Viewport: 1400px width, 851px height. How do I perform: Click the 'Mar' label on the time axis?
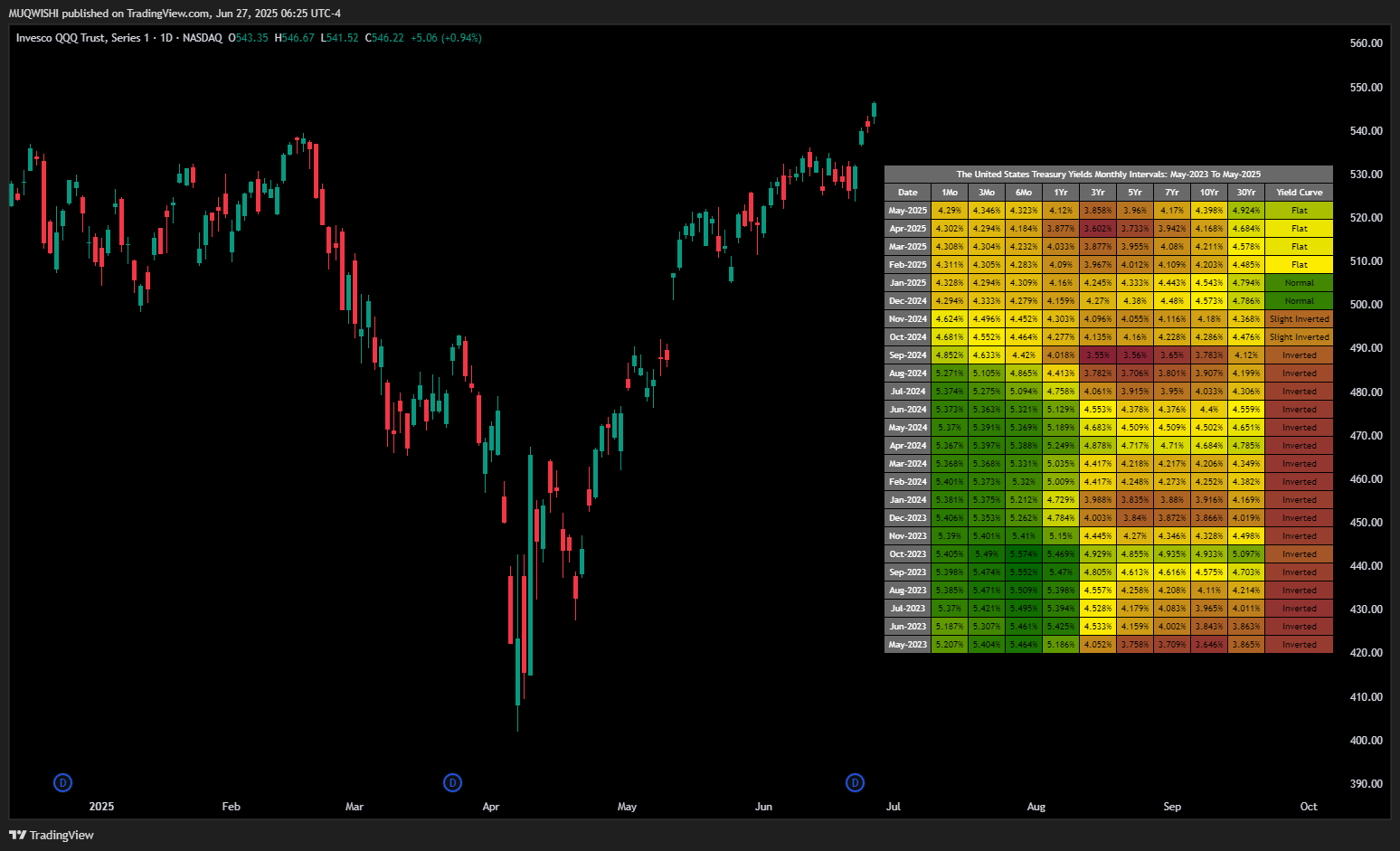355,807
